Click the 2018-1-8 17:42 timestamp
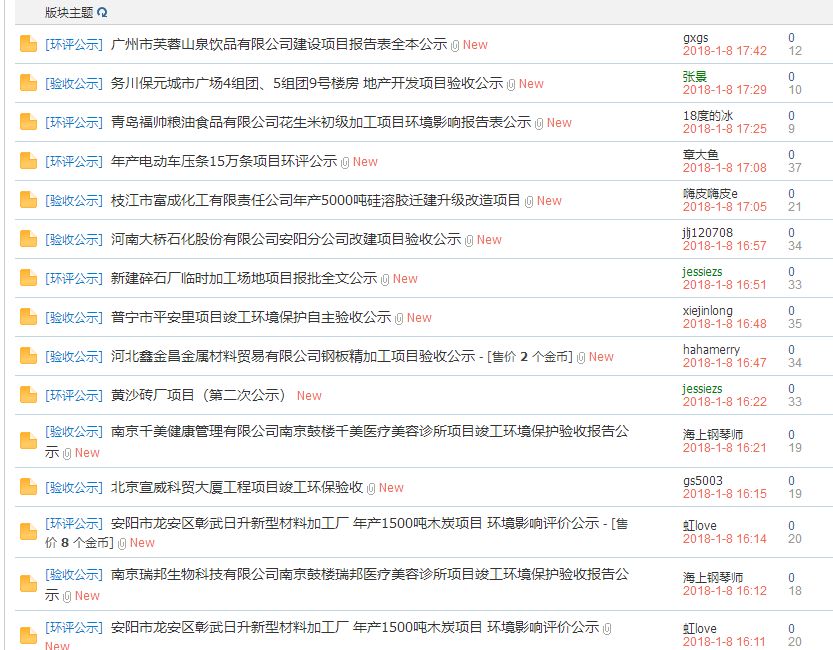This screenshot has width=833, height=650. tap(725, 51)
